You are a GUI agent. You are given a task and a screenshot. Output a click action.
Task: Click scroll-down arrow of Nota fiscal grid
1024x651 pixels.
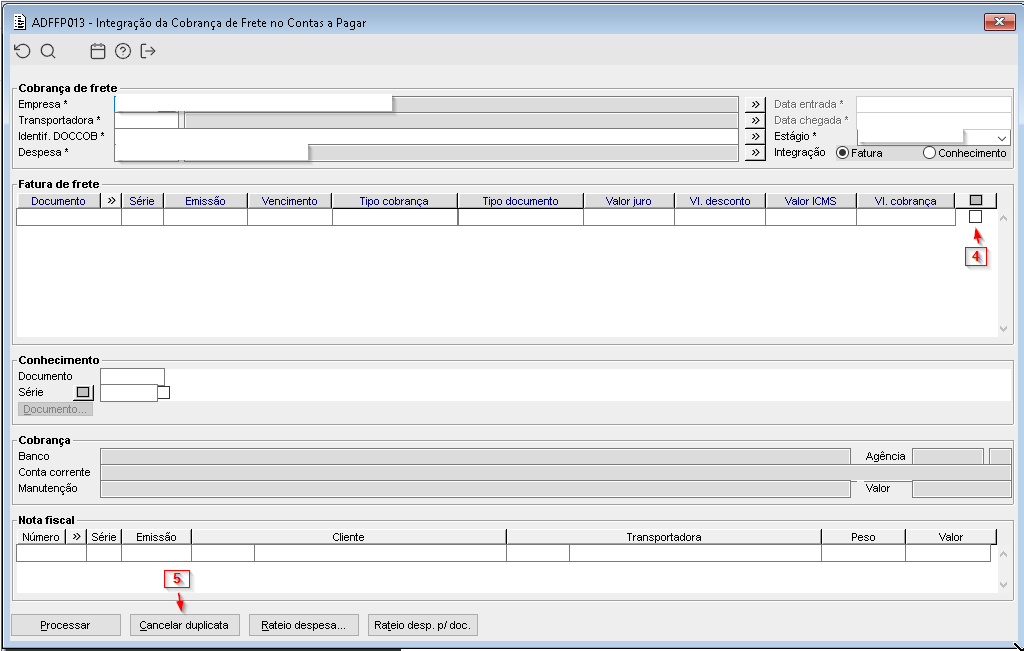pos(1004,585)
